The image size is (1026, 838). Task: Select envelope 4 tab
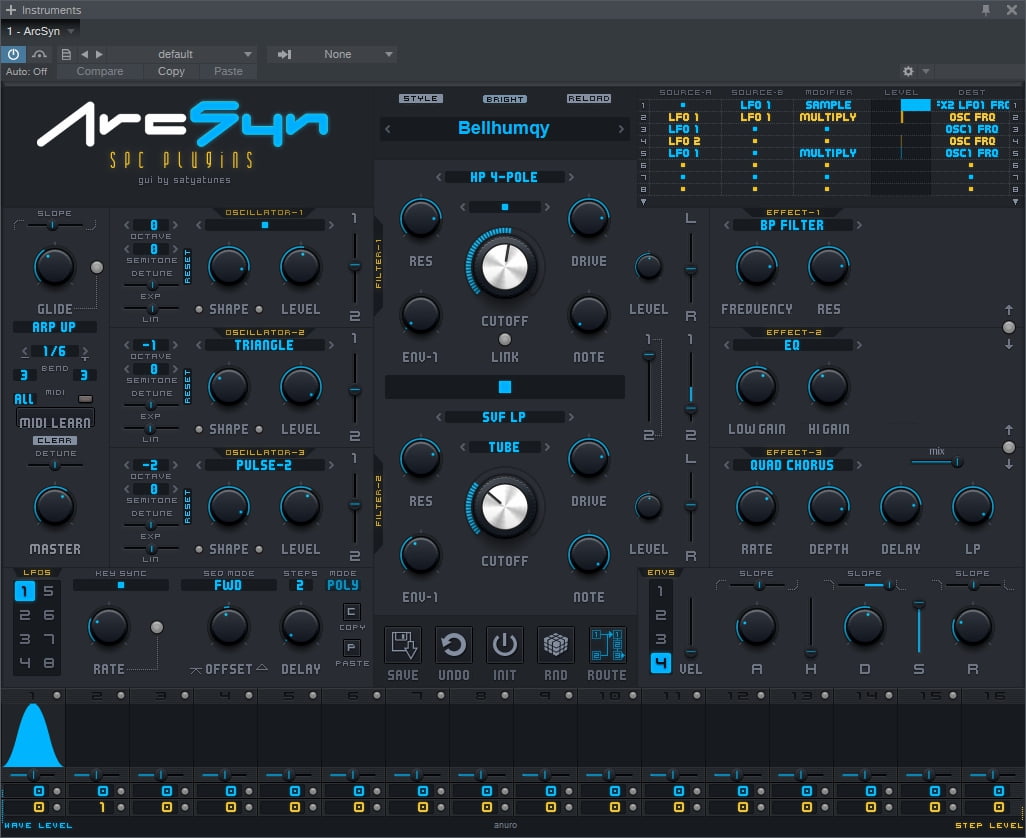pyautogui.click(x=661, y=663)
